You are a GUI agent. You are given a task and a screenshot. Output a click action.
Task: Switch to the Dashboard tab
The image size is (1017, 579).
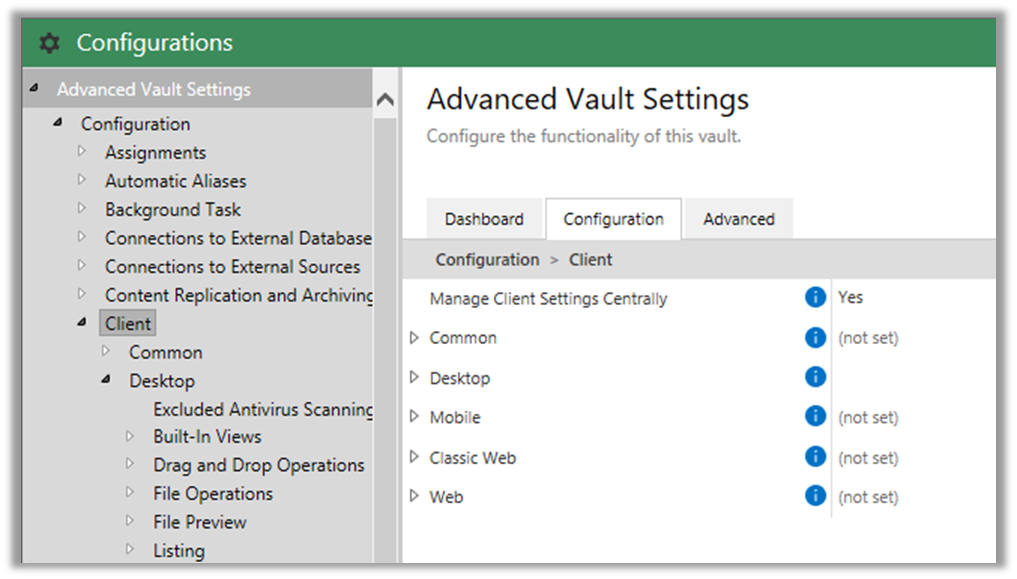click(484, 219)
